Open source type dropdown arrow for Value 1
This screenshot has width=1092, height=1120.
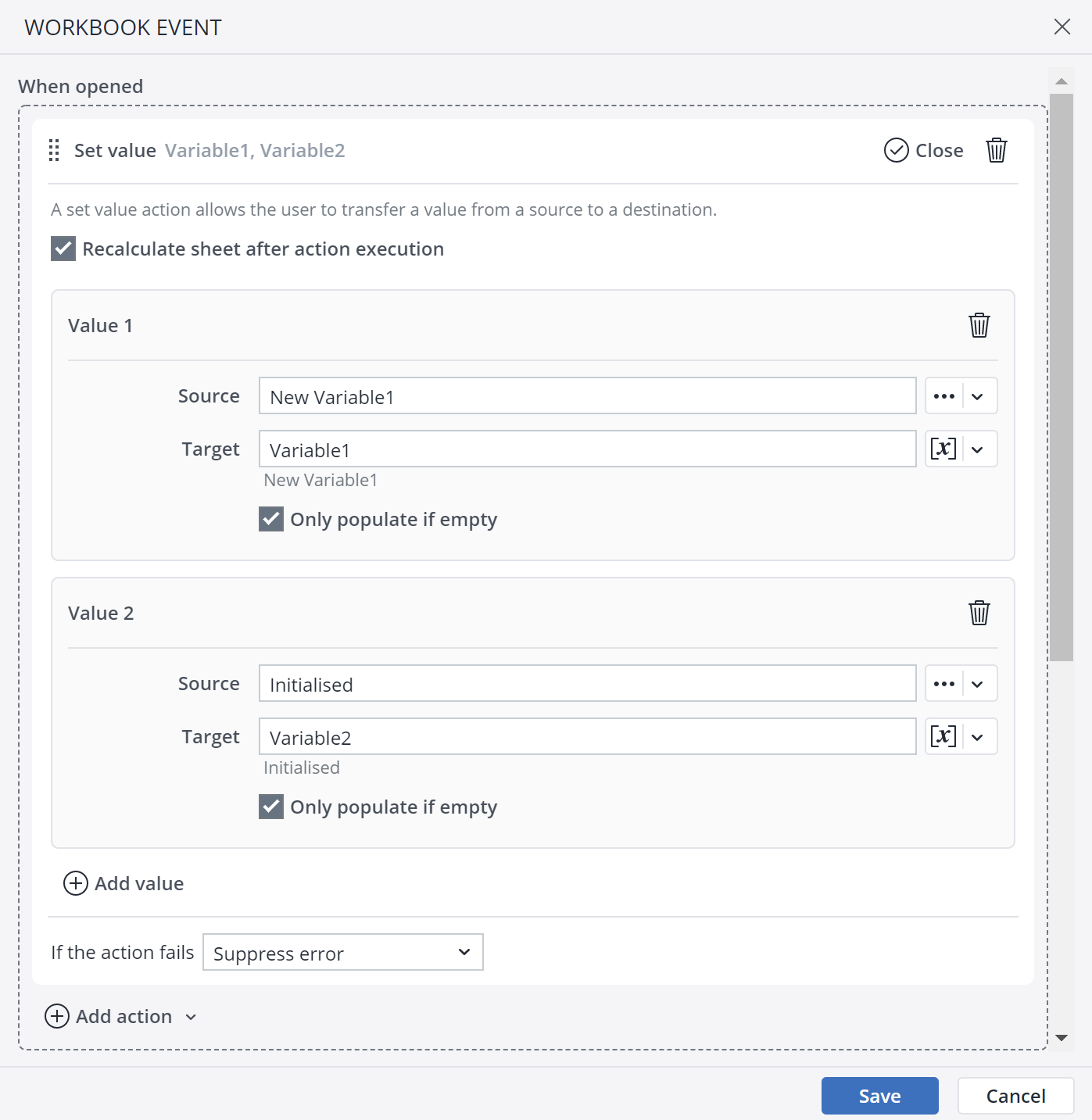[x=979, y=396]
